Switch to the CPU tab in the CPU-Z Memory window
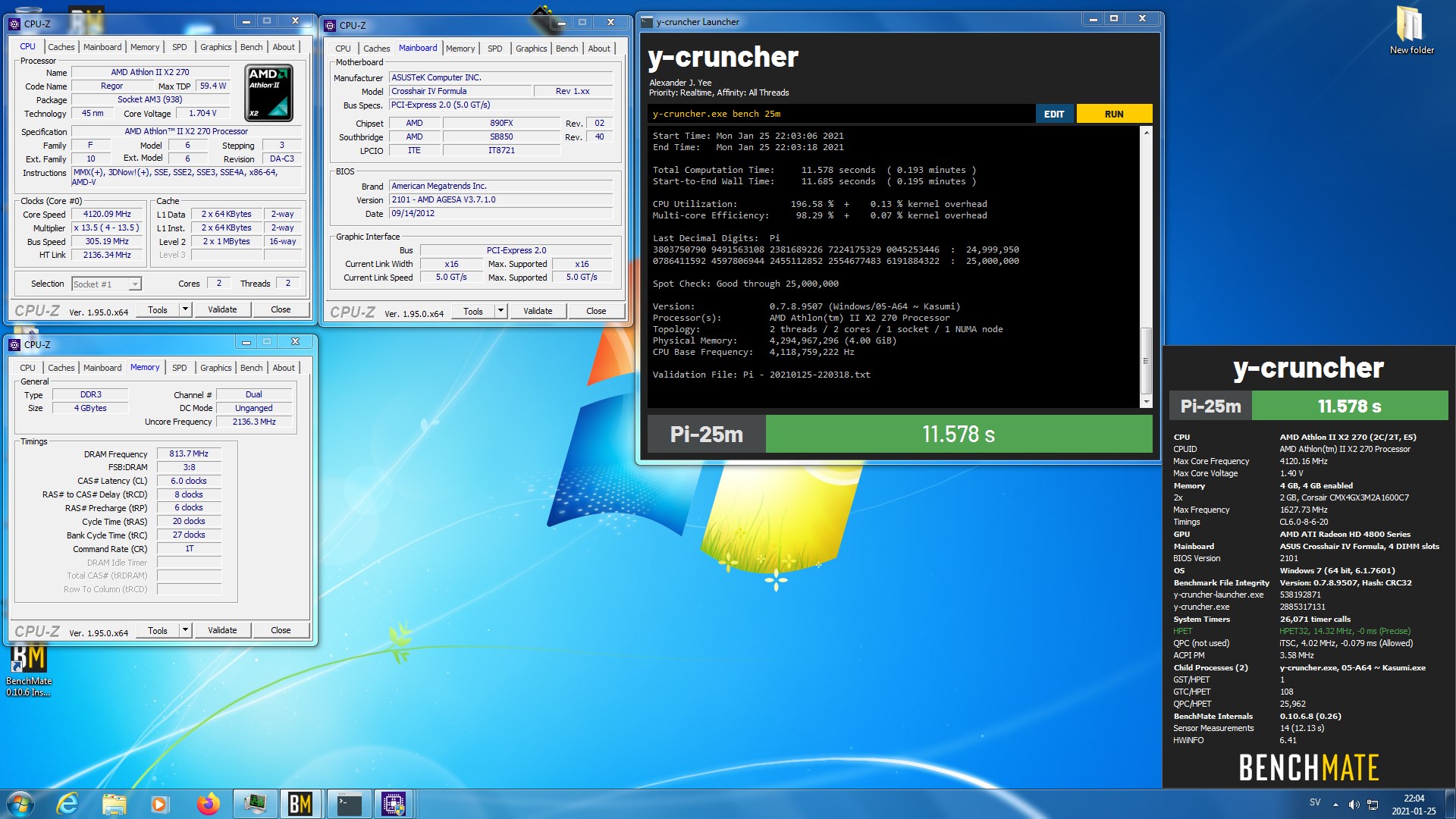Screen dimensions: 1456x819 pyautogui.click(x=27, y=368)
